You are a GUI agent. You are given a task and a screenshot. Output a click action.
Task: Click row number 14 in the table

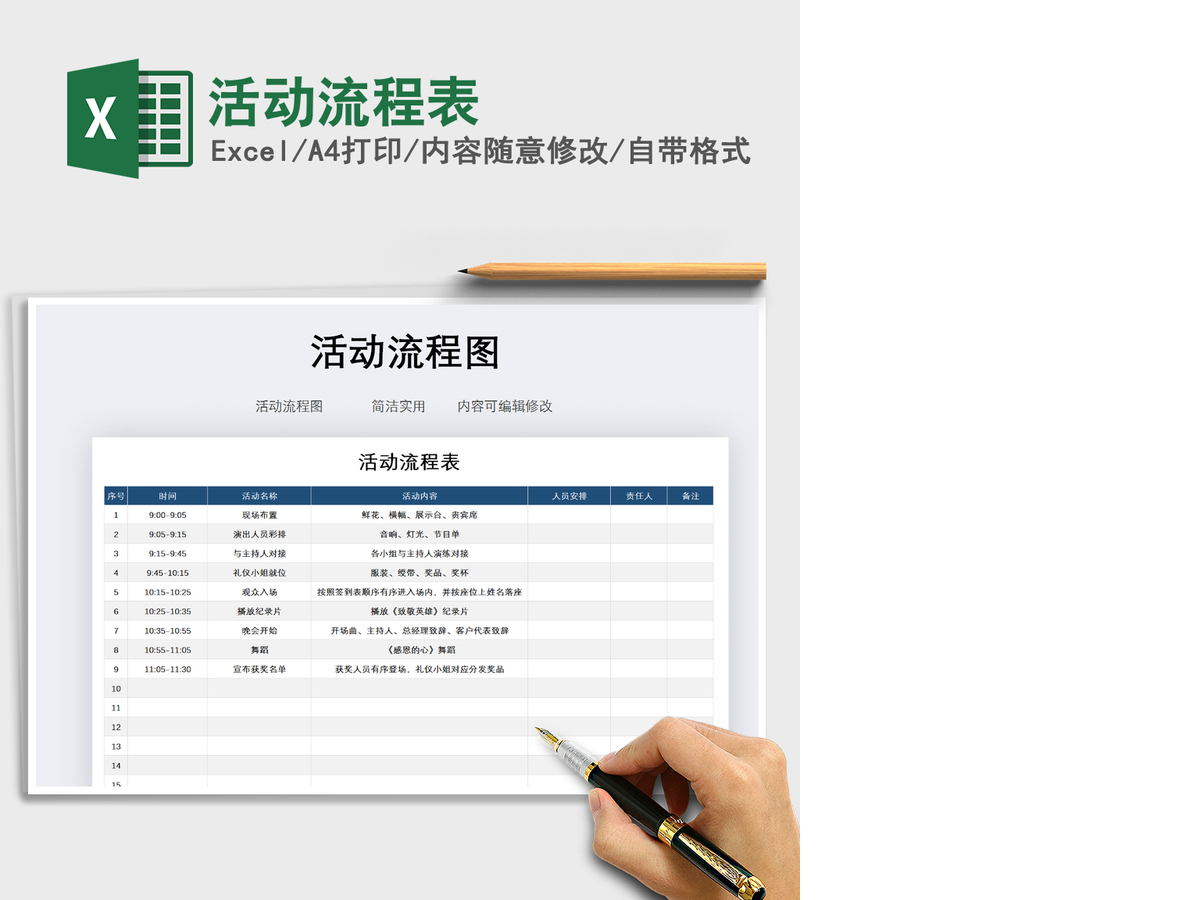click(x=116, y=766)
